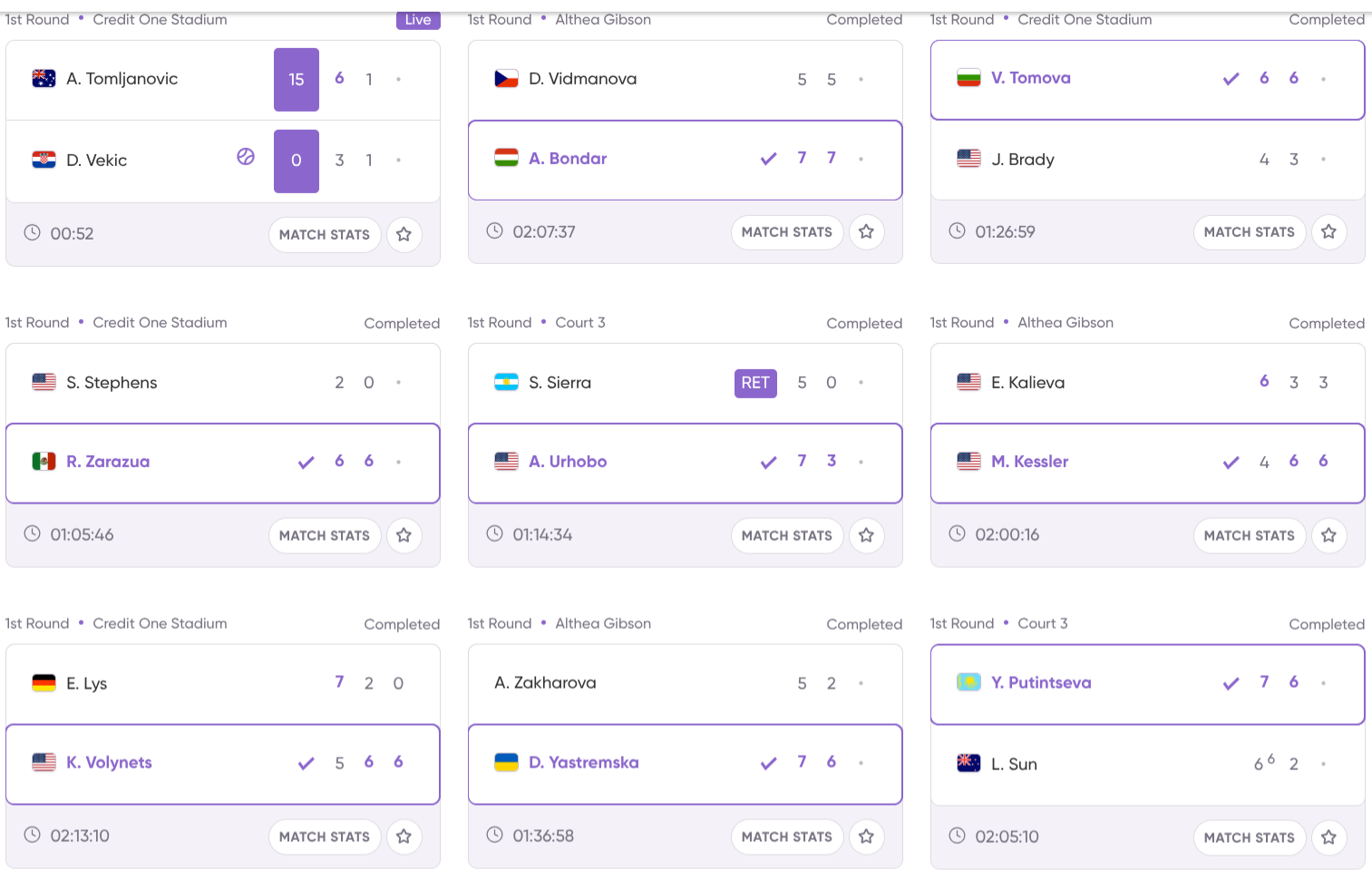Click the RET badge beside S. Sierra
This screenshot has height=880, width=1372.
[x=755, y=383]
